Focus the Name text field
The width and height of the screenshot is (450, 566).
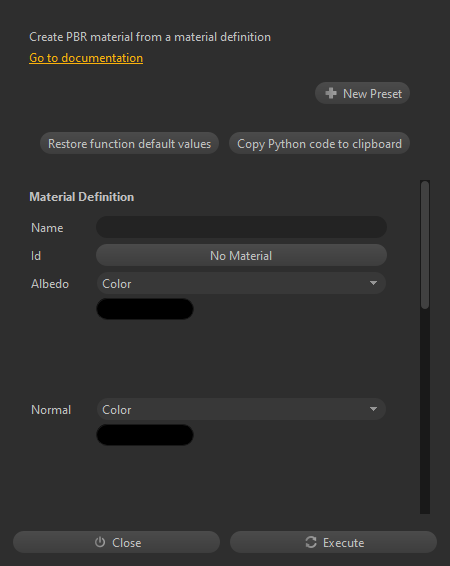[x=241, y=227]
